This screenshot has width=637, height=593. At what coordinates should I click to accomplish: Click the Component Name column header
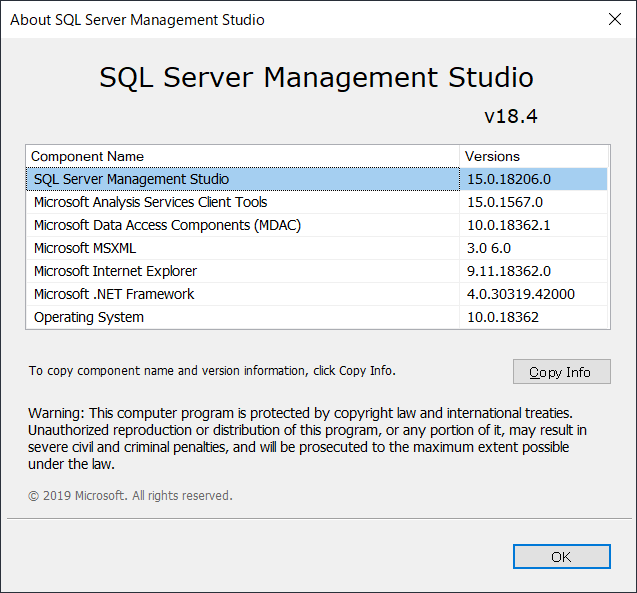pyautogui.click(x=88, y=156)
